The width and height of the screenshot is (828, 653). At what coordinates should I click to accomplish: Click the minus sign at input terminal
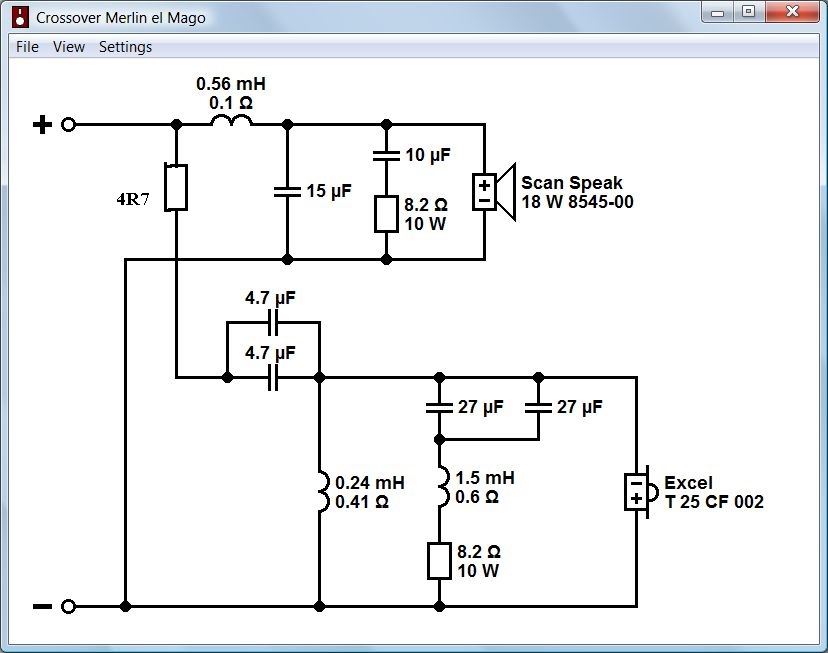pos(42,606)
